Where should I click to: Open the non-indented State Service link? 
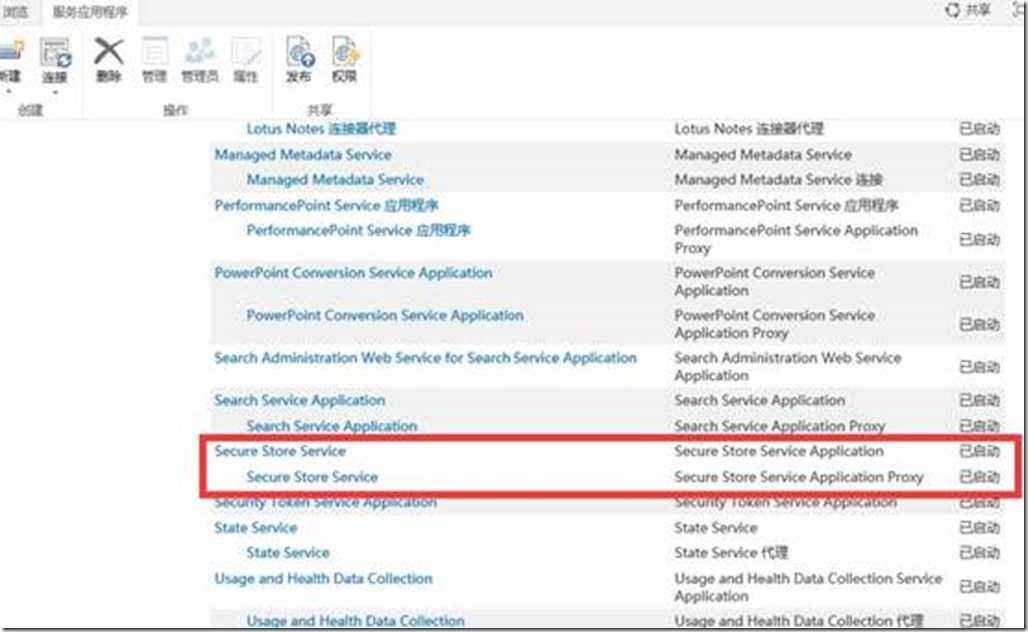tap(256, 528)
